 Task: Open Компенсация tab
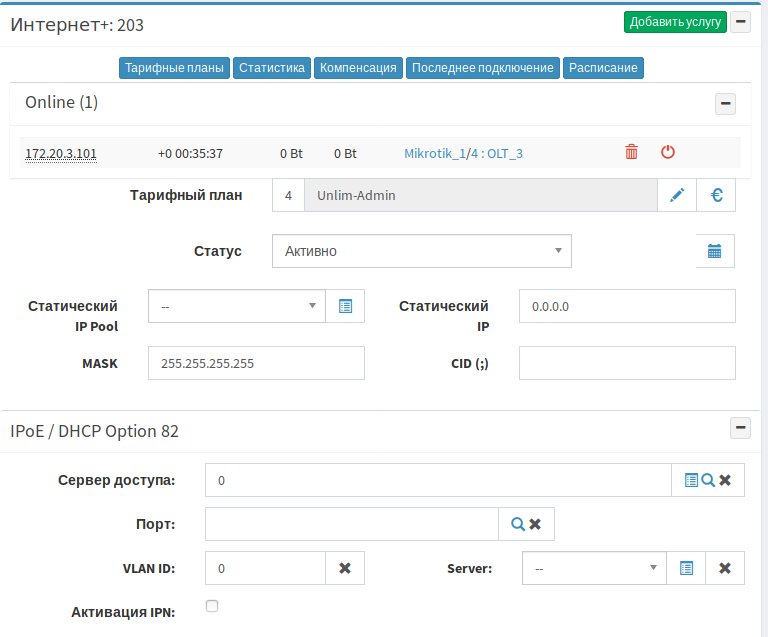[358, 68]
